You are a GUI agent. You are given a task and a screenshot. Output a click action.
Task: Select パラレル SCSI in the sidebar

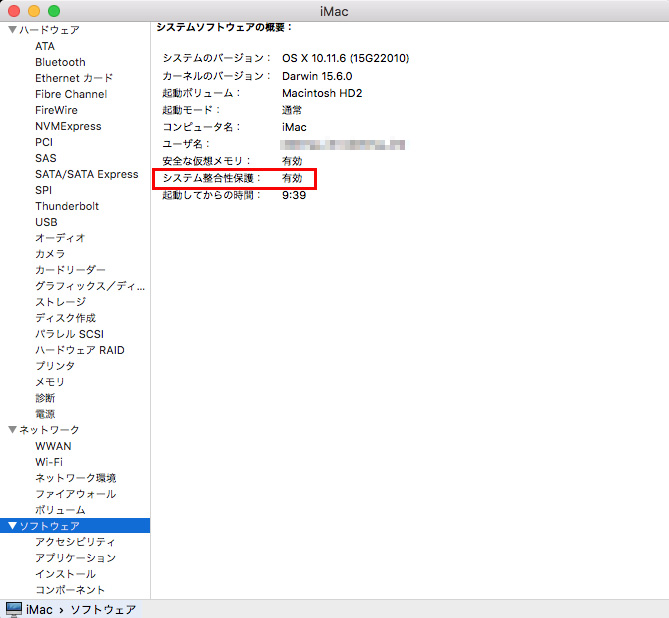(70, 334)
